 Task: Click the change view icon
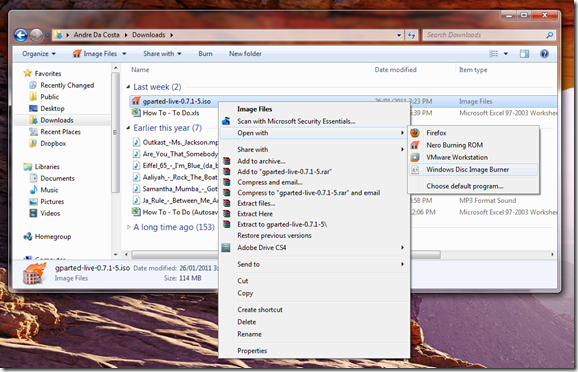point(494,54)
